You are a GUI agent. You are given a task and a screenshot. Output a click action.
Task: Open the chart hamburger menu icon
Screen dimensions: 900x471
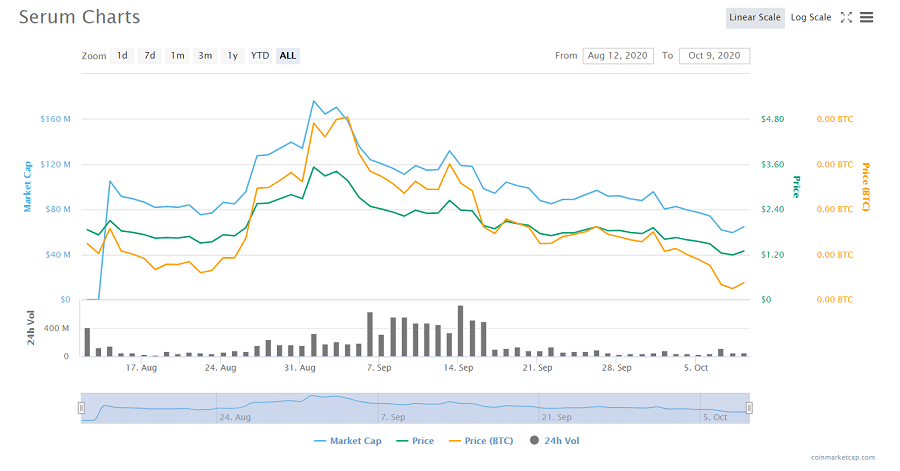tap(866, 17)
